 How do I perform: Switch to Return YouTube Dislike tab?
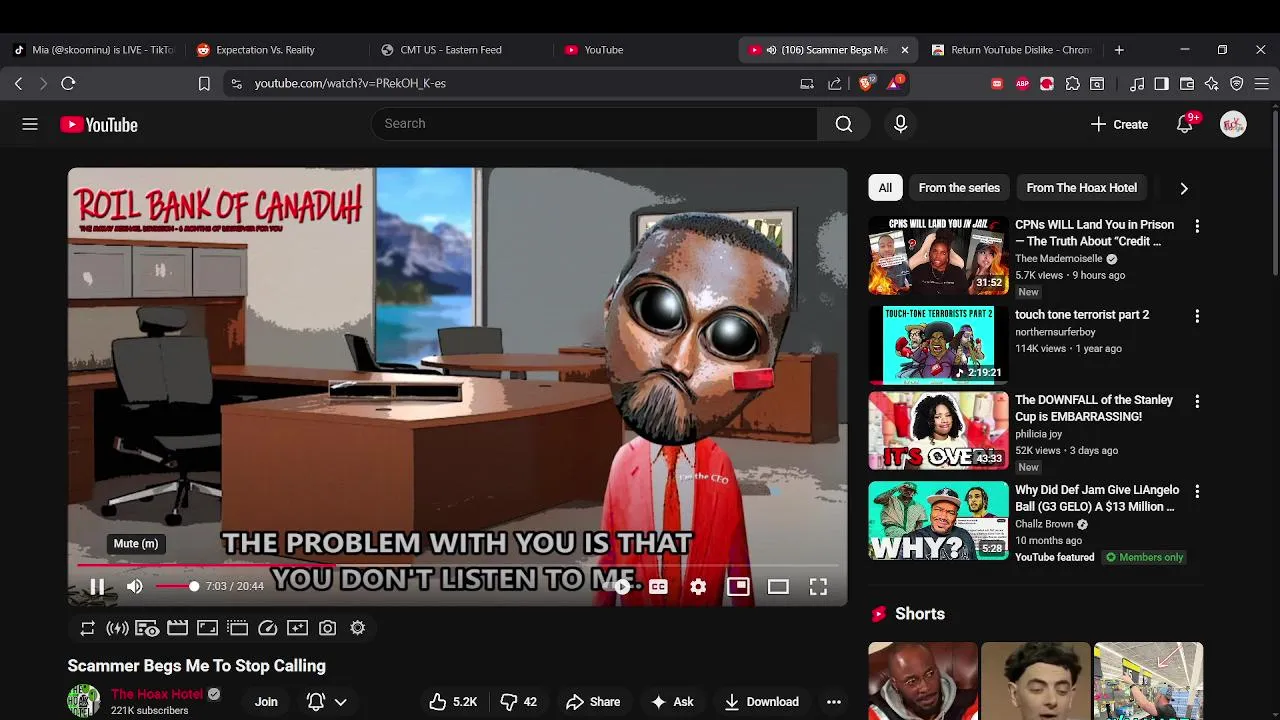1012,50
